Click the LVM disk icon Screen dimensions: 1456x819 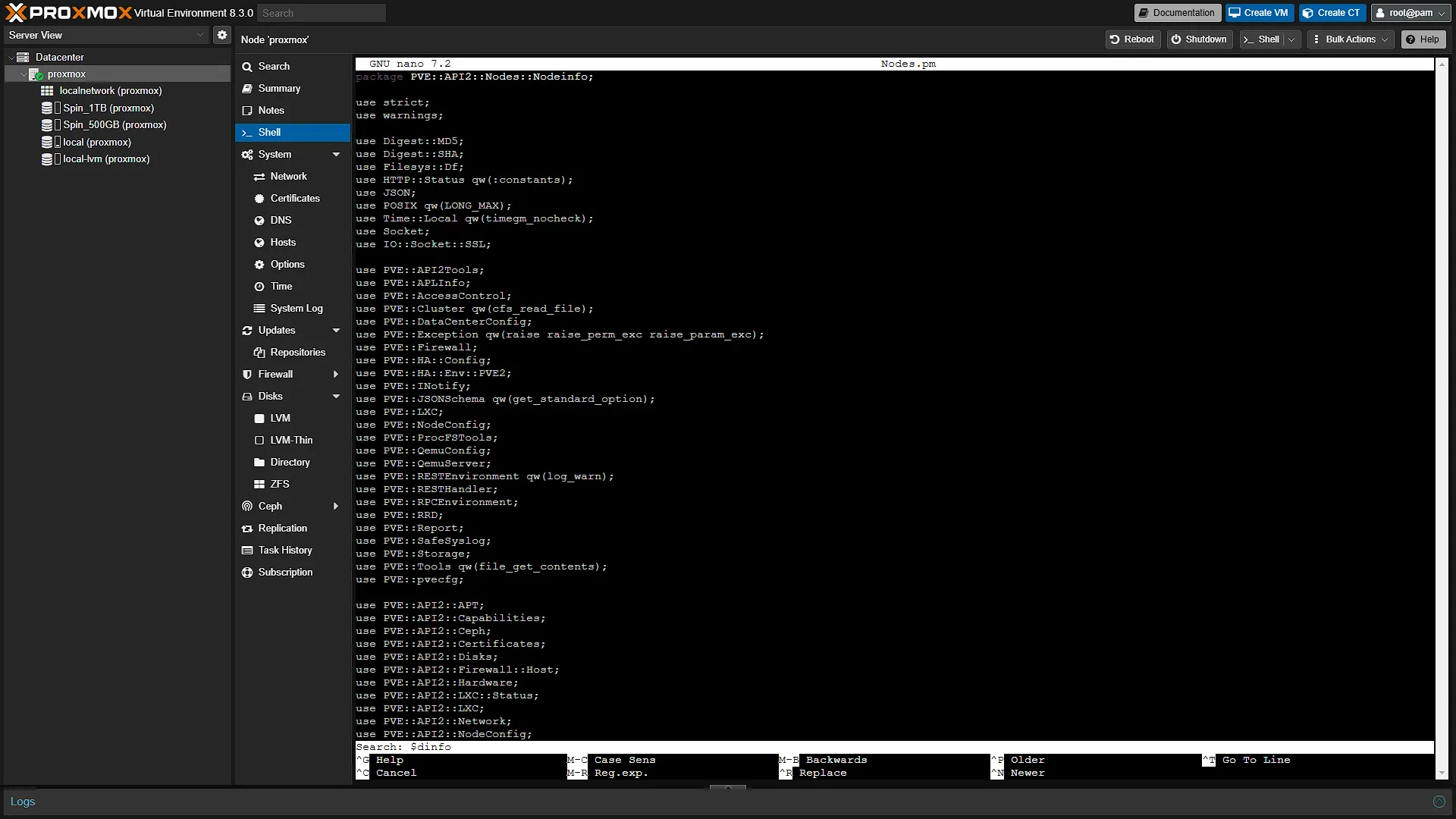[x=259, y=419]
